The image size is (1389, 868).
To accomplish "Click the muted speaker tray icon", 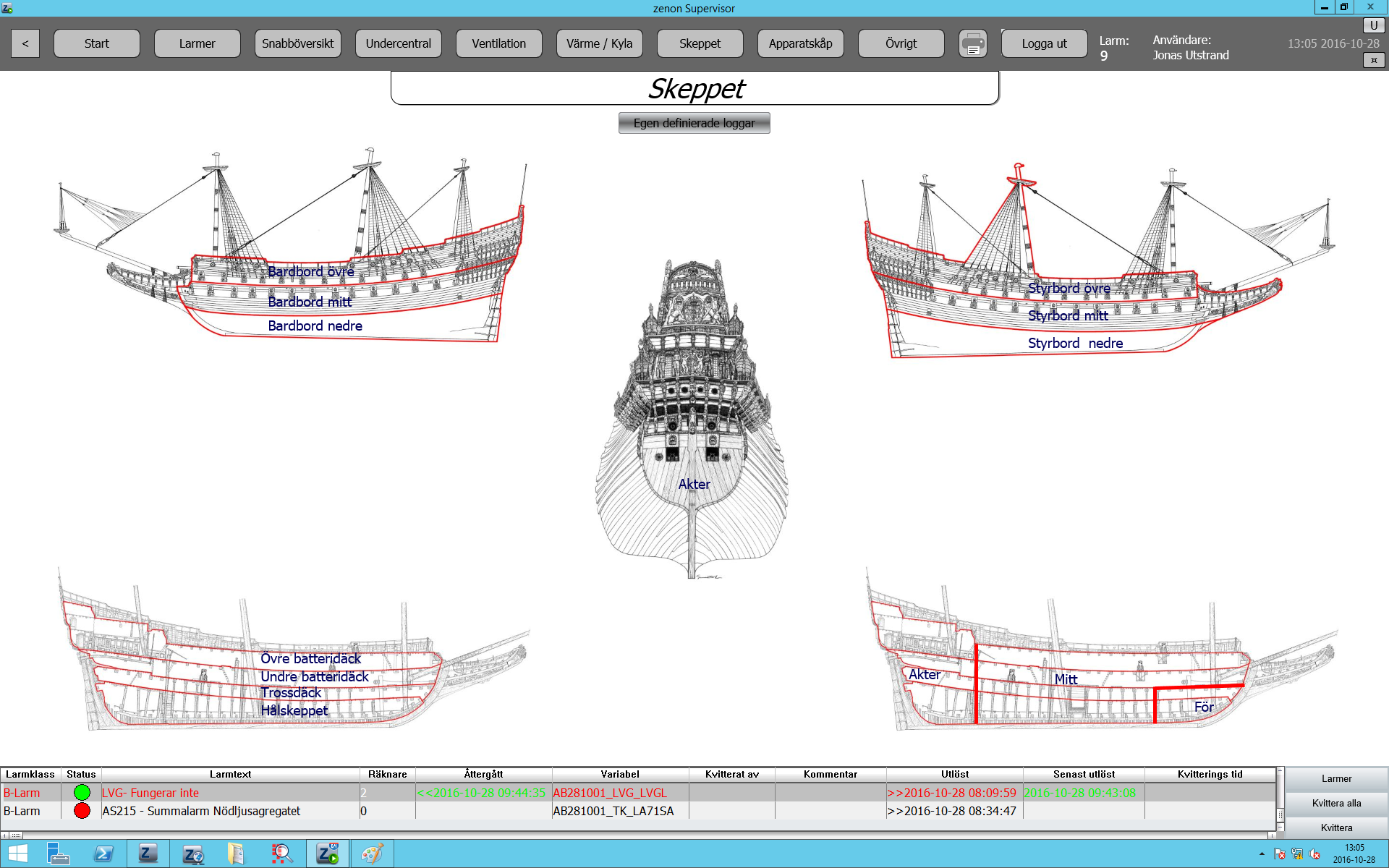I will tap(1314, 854).
